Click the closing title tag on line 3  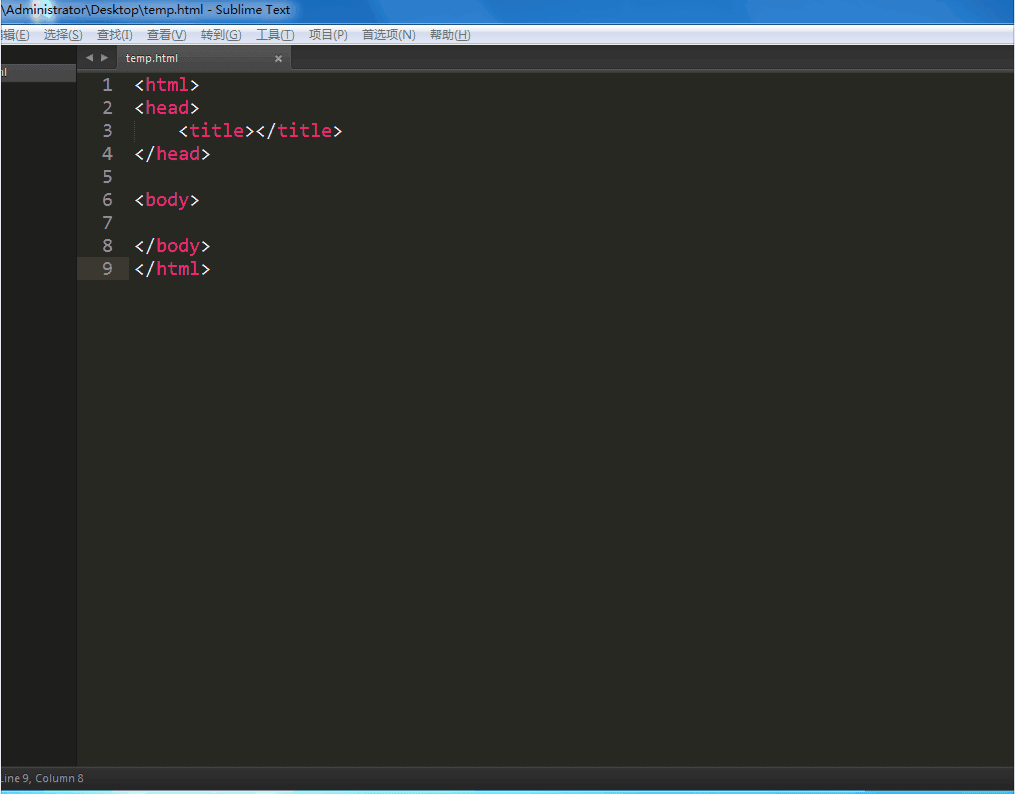click(x=299, y=131)
